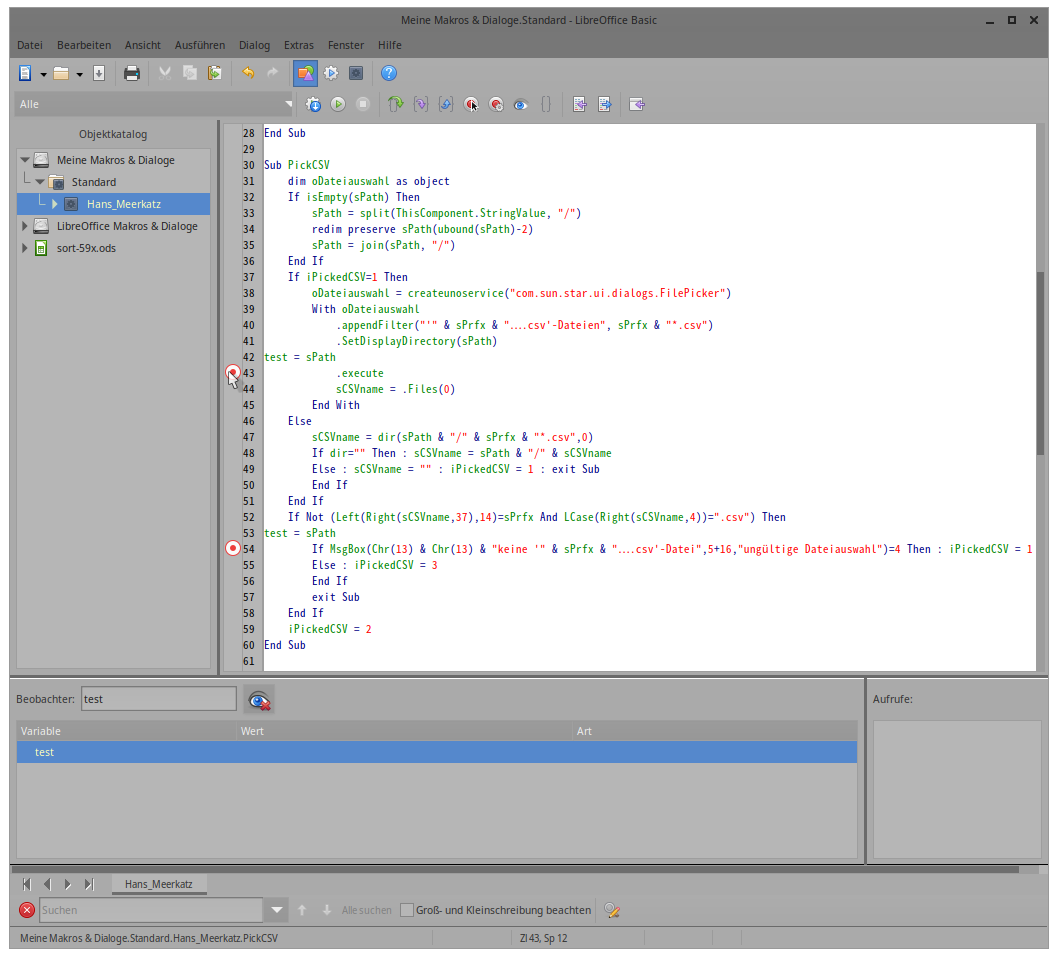
Task: Open the Suchen field history dropdown
Action: pos(276,911)
